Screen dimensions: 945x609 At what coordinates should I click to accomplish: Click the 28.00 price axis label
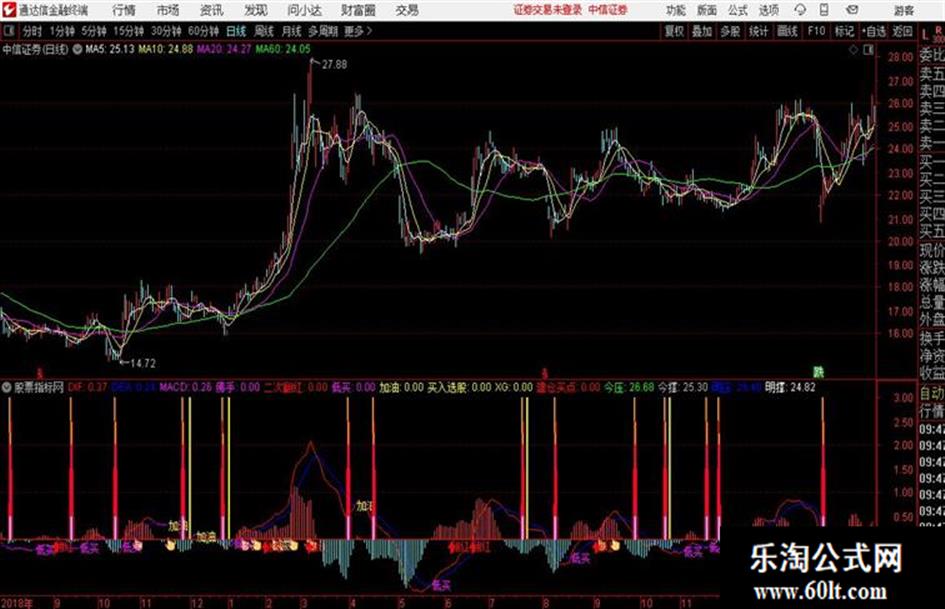click(x=900, y=57)
